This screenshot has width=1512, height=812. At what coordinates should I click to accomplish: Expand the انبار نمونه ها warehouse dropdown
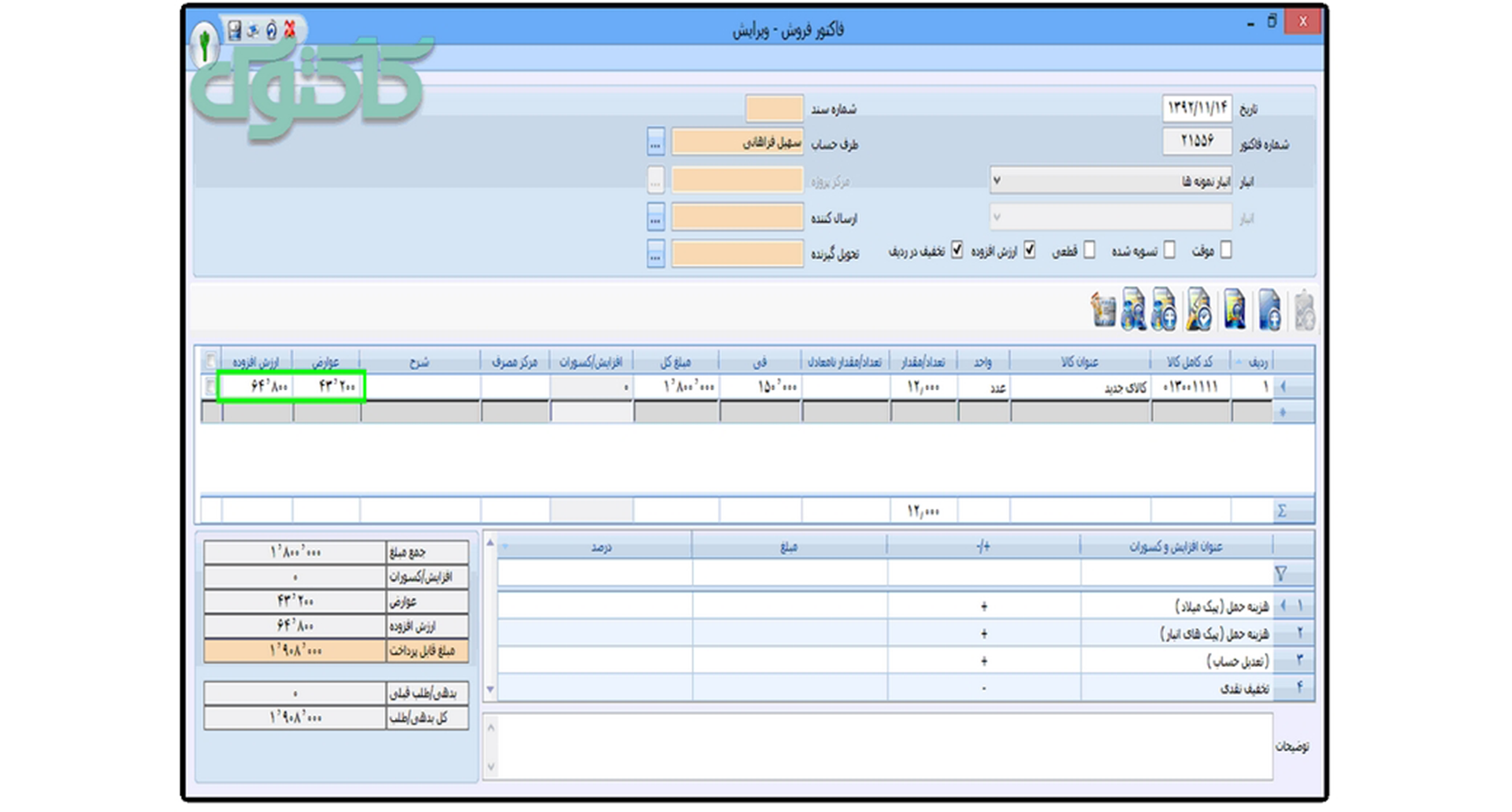click(998, 181)
